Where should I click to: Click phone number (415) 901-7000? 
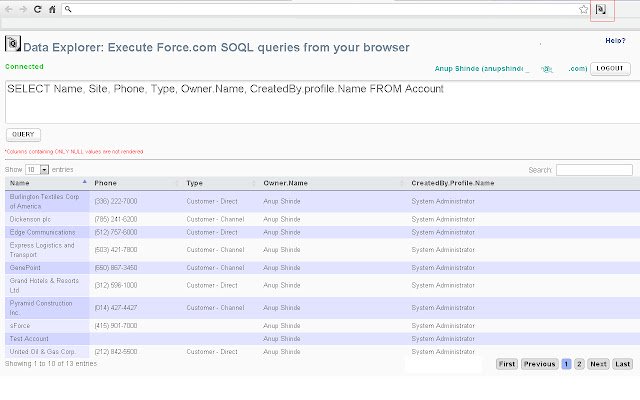pos(116,326)
